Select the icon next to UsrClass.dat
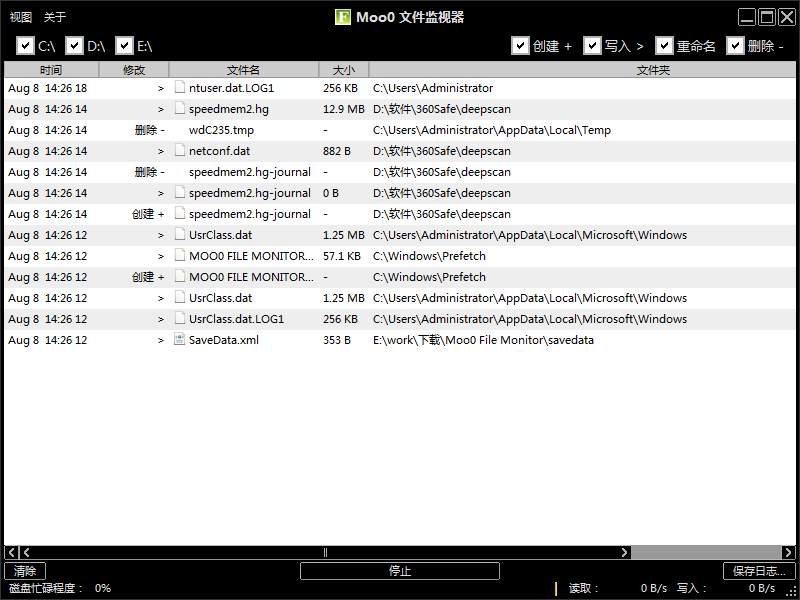The image size is (800, 600). point(178,235)
